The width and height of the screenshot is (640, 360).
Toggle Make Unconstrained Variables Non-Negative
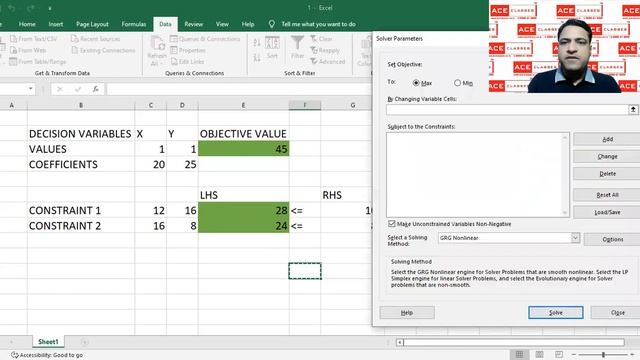click(x=392, y=224)
